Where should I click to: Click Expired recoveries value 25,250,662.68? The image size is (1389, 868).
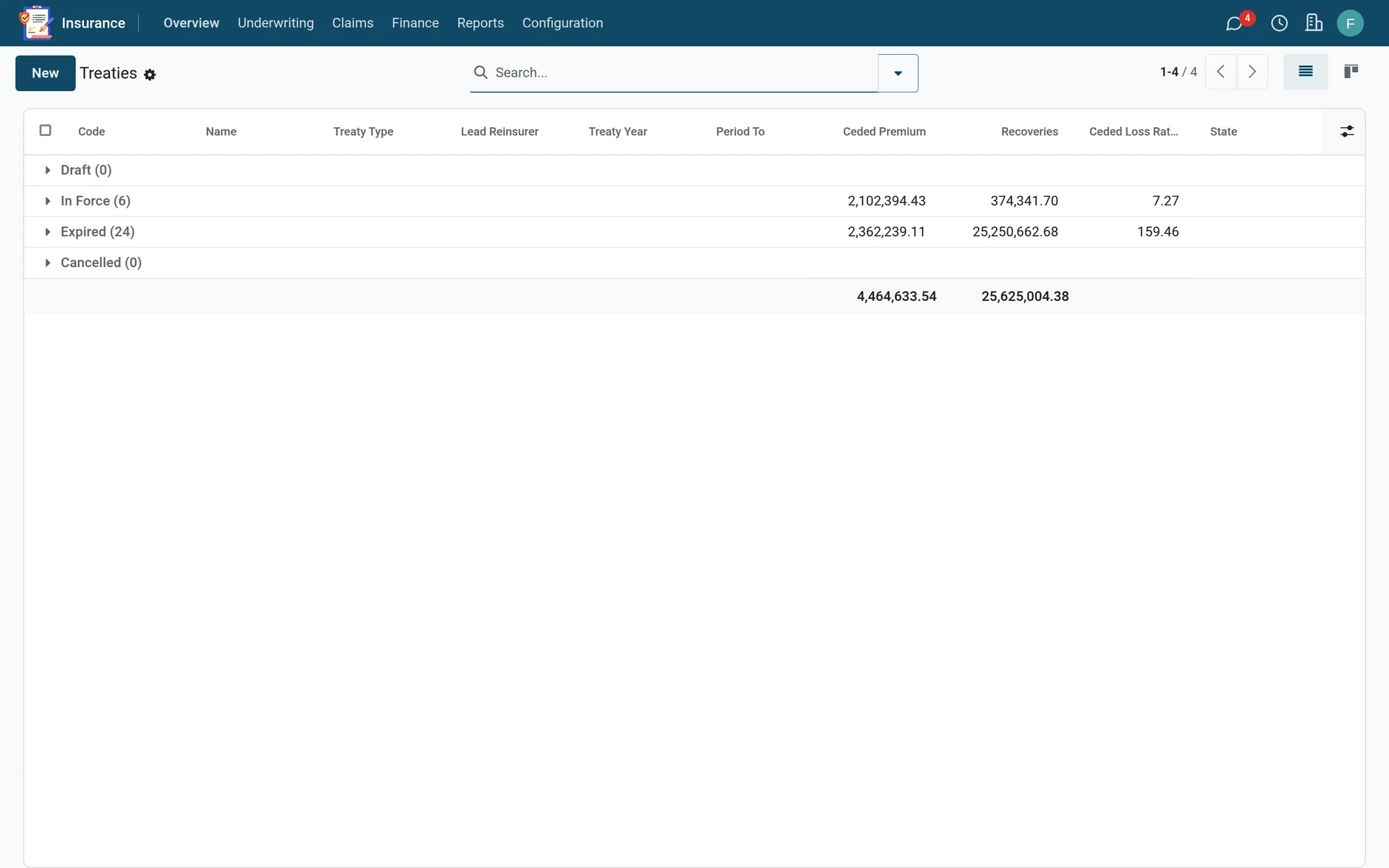(1015, 232)
